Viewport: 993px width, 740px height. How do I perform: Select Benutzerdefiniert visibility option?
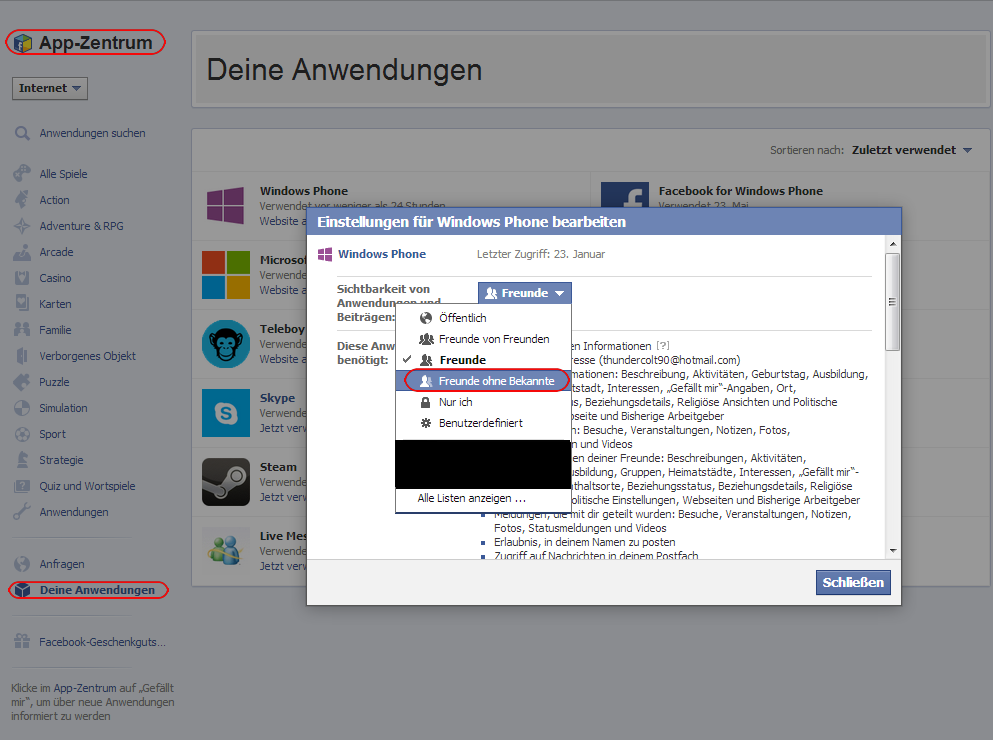(x=481, y=423)
